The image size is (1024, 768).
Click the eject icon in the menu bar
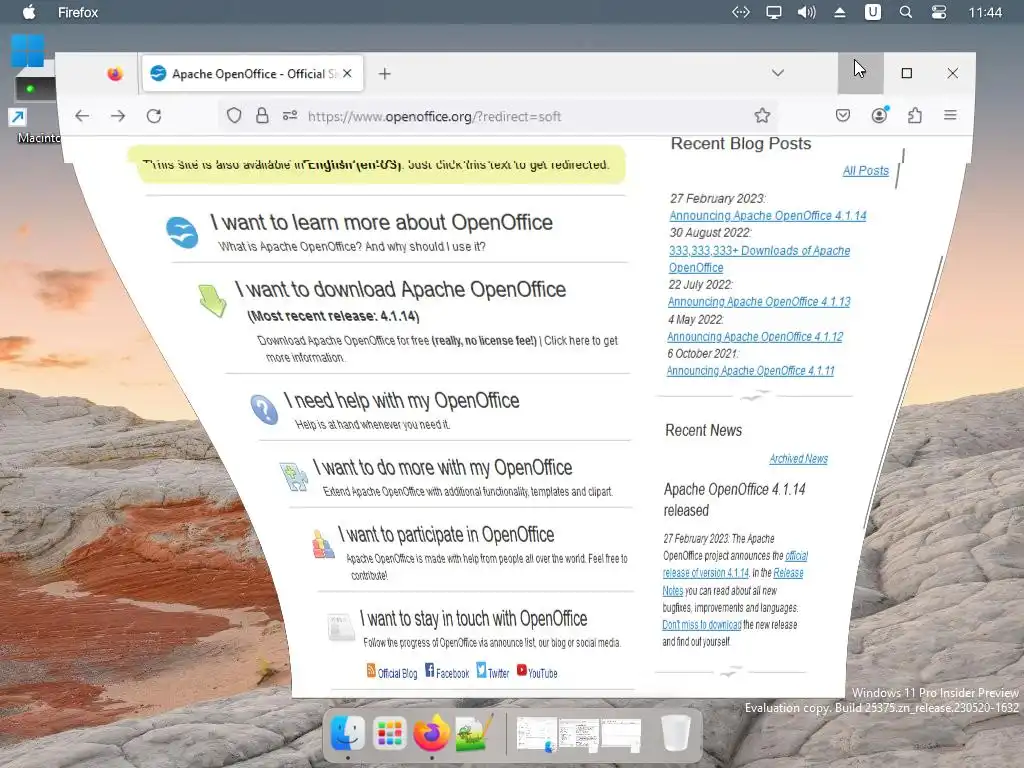point(840,12)
